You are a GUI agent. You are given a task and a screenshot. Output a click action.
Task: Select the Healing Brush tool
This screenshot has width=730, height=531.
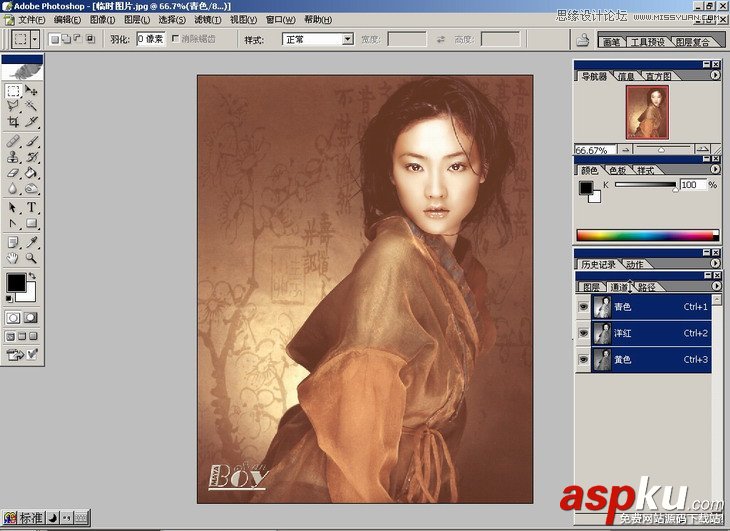[x=13, y=141]
